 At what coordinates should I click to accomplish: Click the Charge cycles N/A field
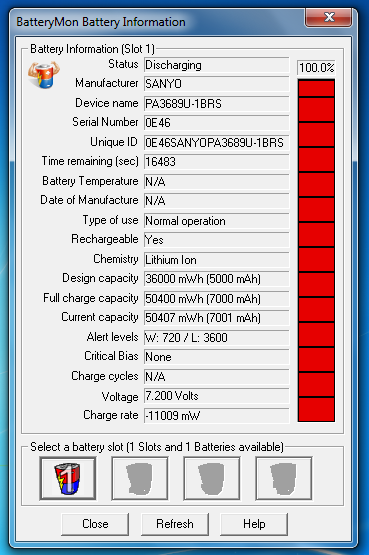[x=217, y=377]
